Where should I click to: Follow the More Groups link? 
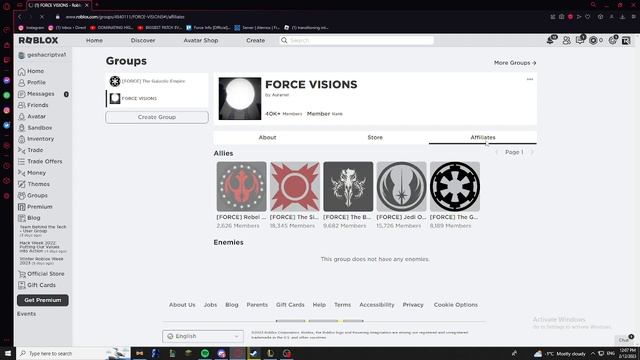pos(515,63)
